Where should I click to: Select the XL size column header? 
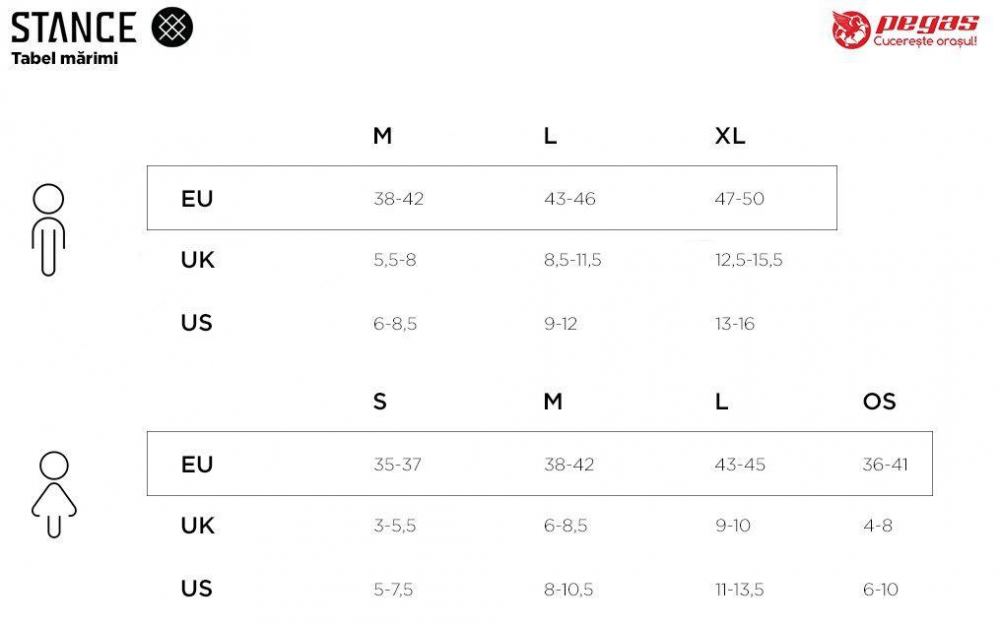click(x=730, y=136)
